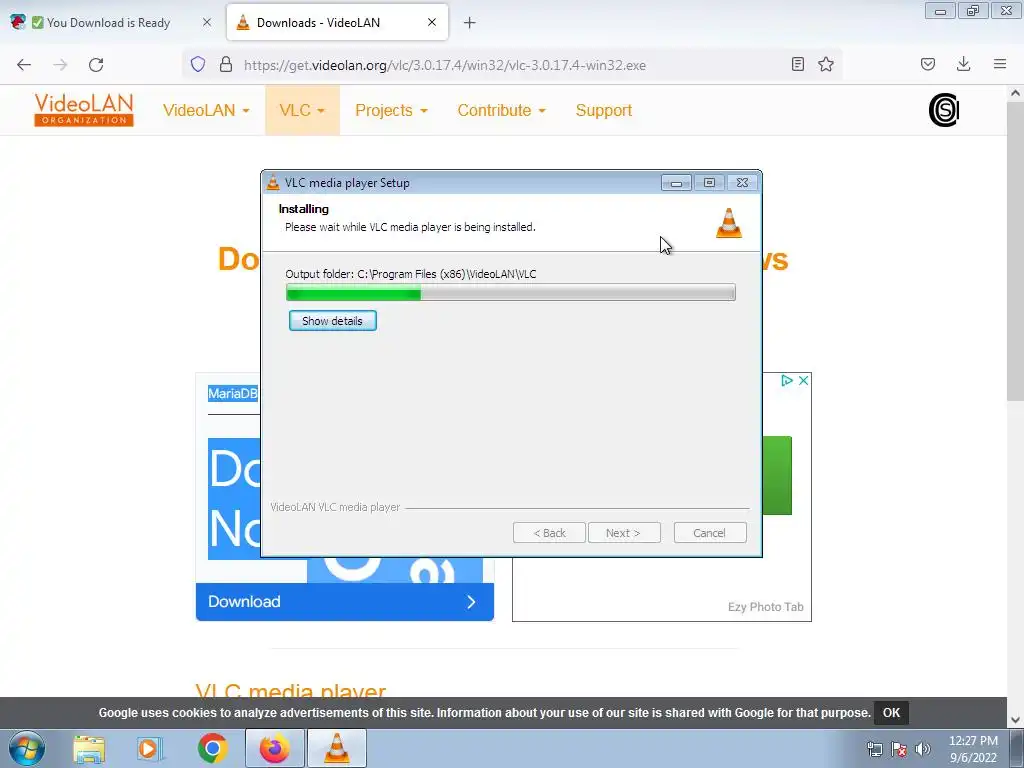Open Google Chrome from the taskbar
This screenshot has height=768, width=1024.
pos(212,748)
